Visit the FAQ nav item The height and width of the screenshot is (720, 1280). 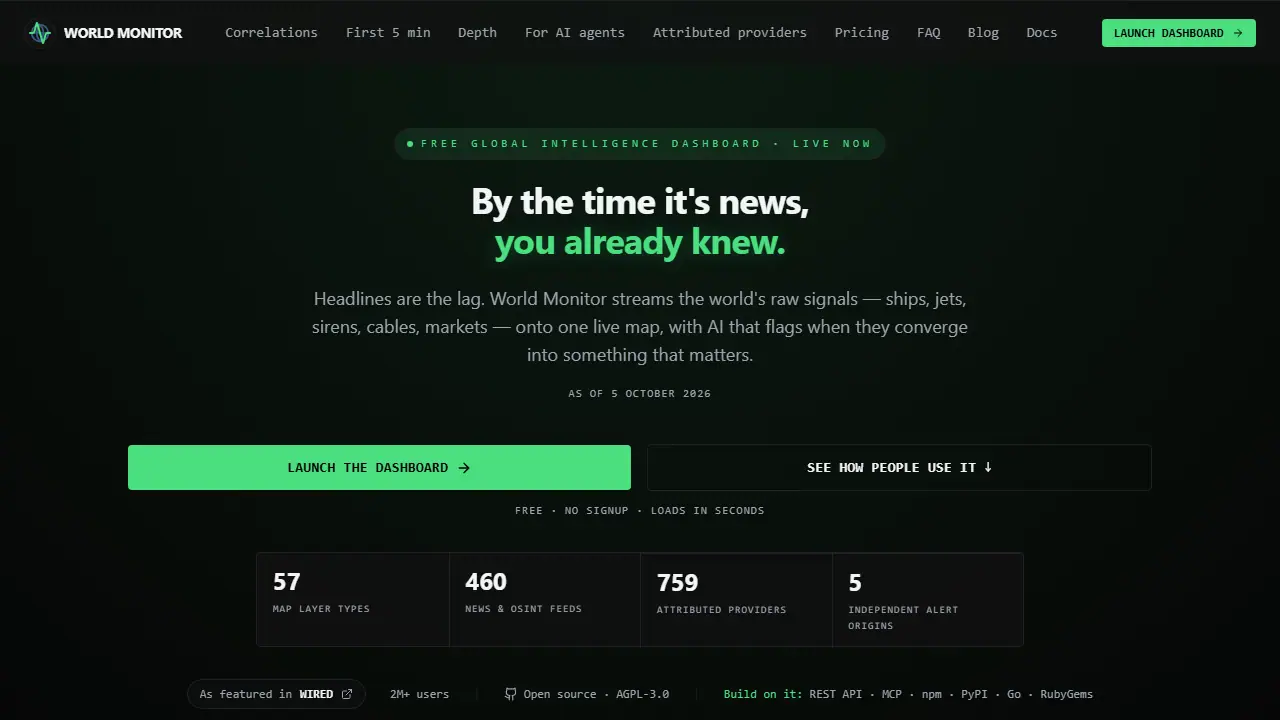(929, 33)
